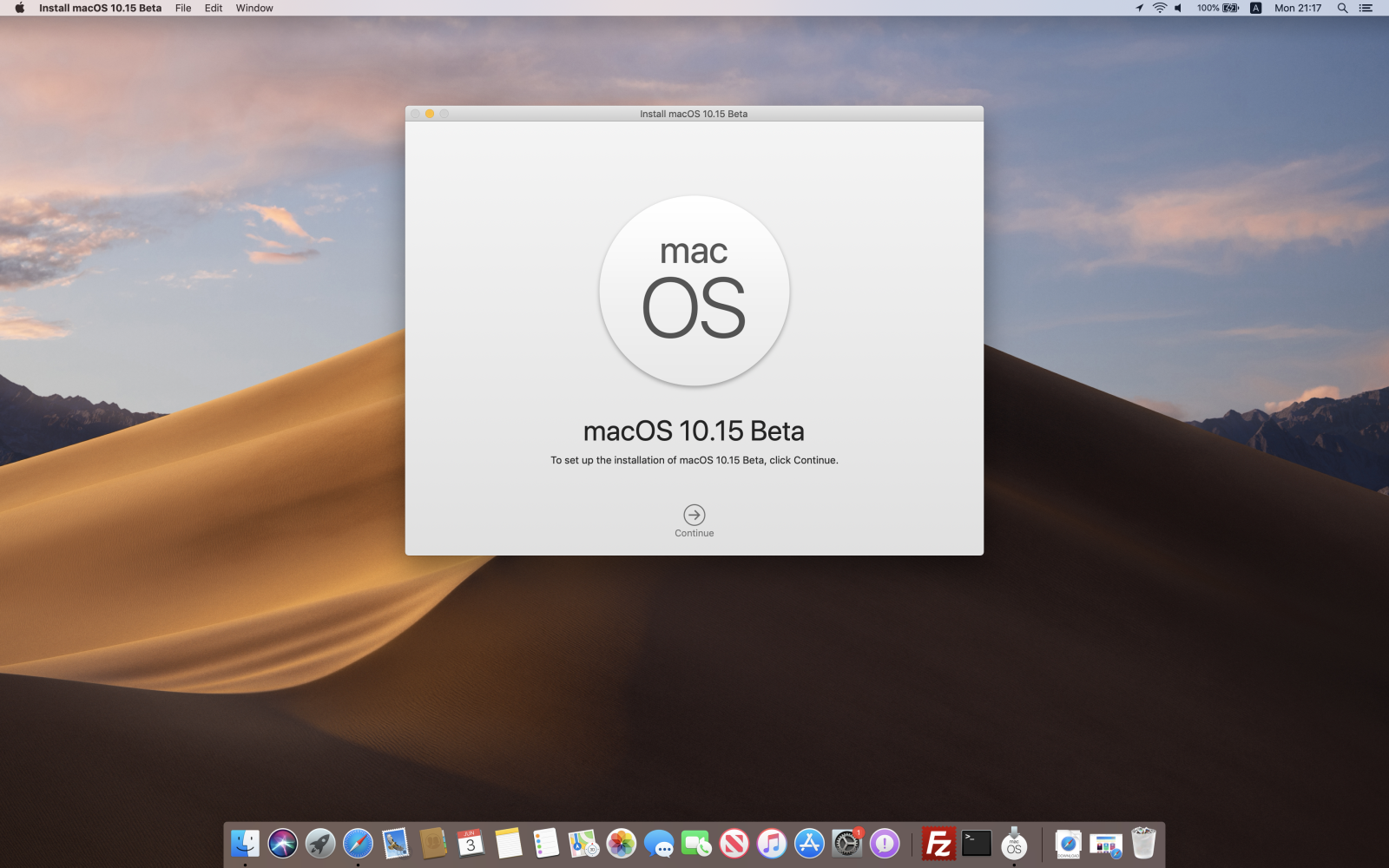The height and width of the screenshot is (868, 1389).
Task: Open the volume control in the menu bar
Action: [x=1178, y=8]
